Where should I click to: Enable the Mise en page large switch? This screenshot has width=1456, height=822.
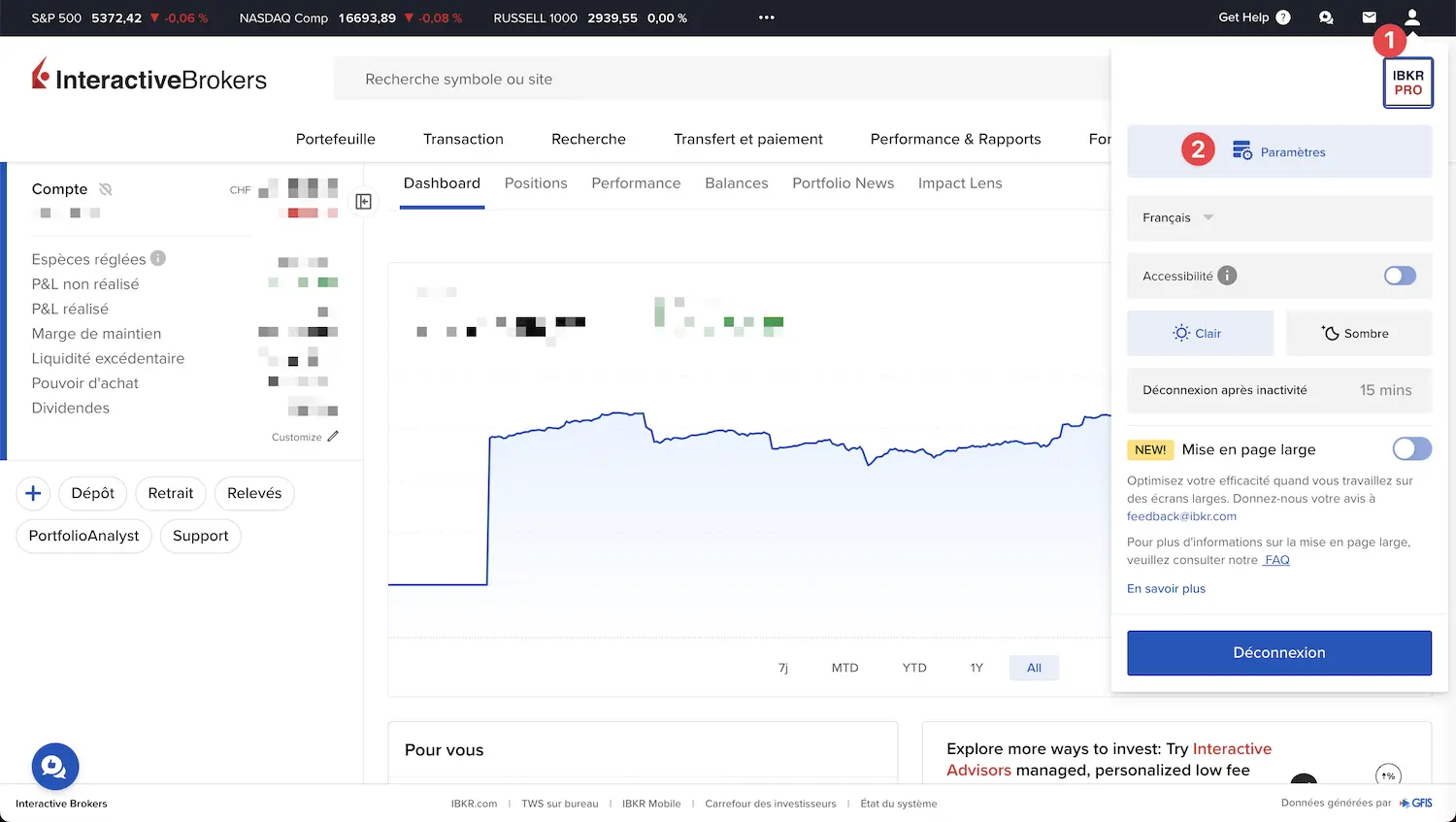pyautogui.click(x=1412, y=448)
